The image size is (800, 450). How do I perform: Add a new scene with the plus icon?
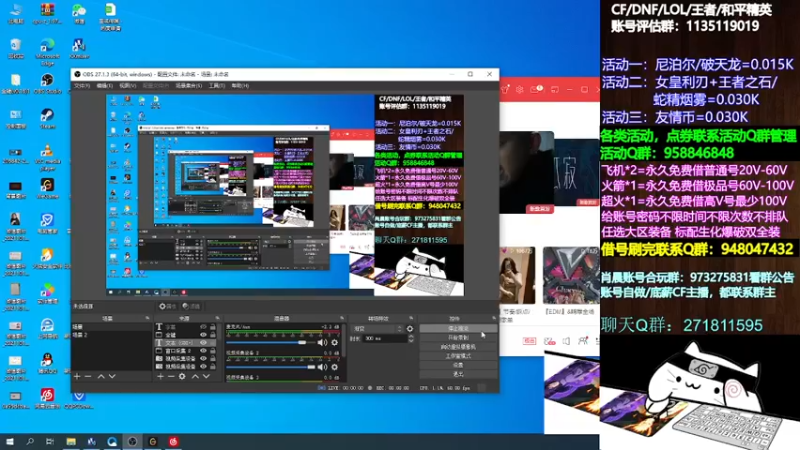pyautogui.click(x=77, y=377)
